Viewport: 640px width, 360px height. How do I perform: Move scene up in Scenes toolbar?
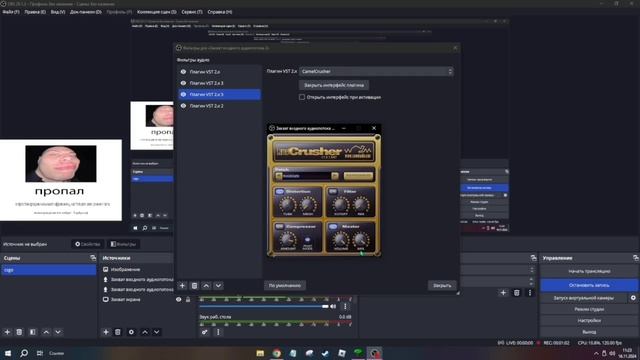[46, 332]
